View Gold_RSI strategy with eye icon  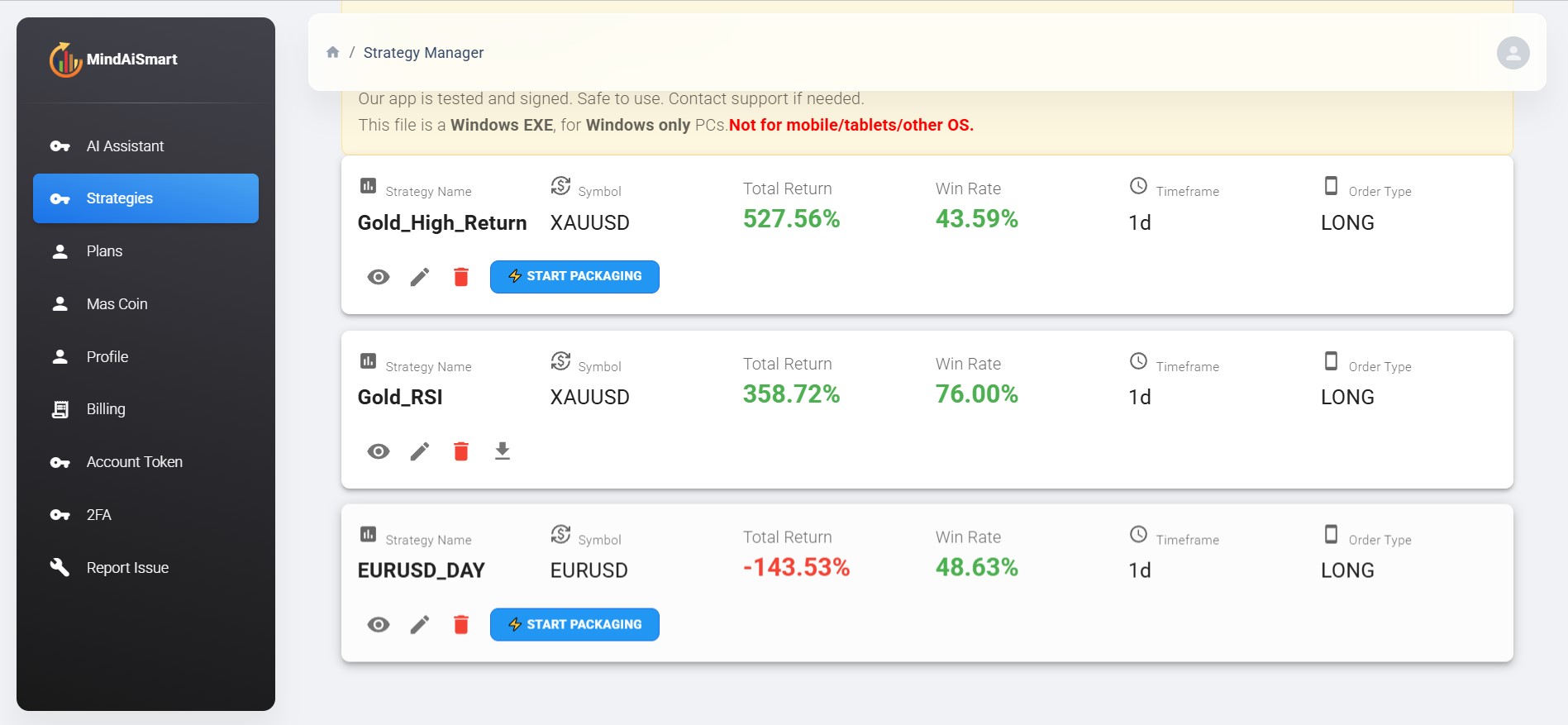click(379, 451)
